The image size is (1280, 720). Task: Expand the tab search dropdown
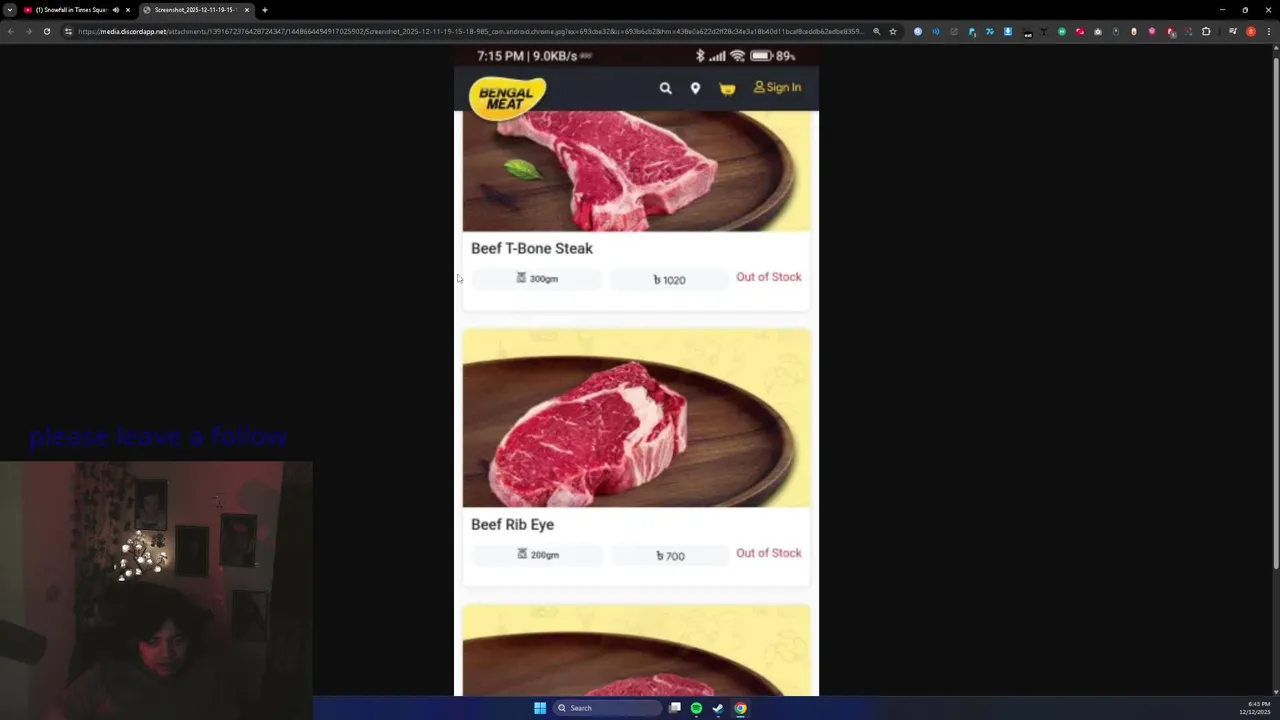click(x=10, y=10)
